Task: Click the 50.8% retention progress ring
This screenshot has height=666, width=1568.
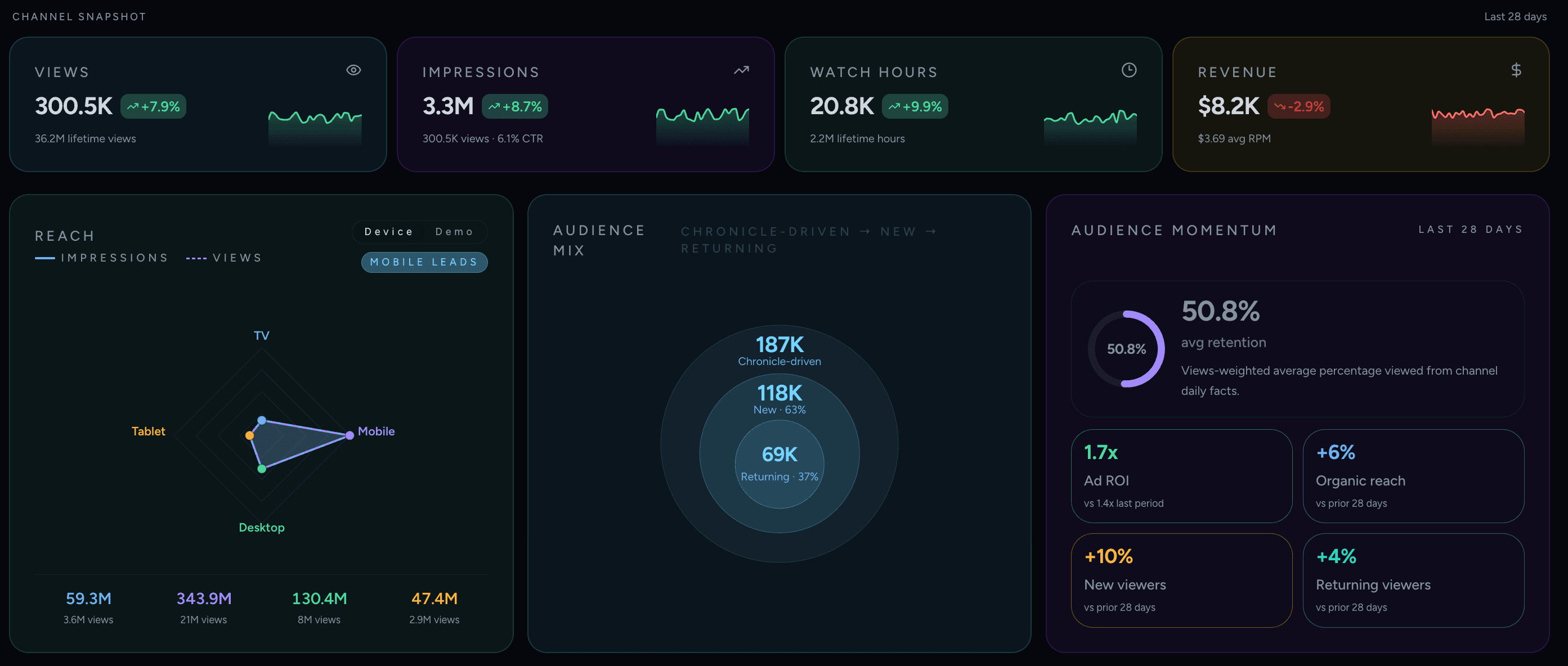Action: coord(1126,349)
